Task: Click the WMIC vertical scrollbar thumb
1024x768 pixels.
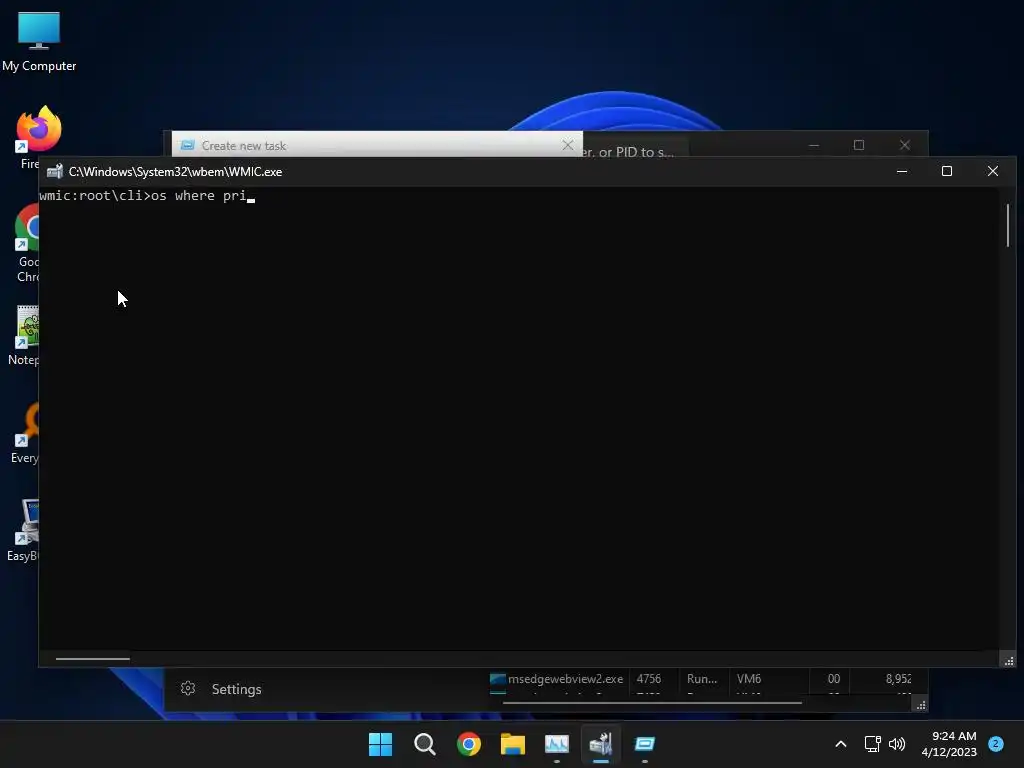Action: click(1008, 225)
